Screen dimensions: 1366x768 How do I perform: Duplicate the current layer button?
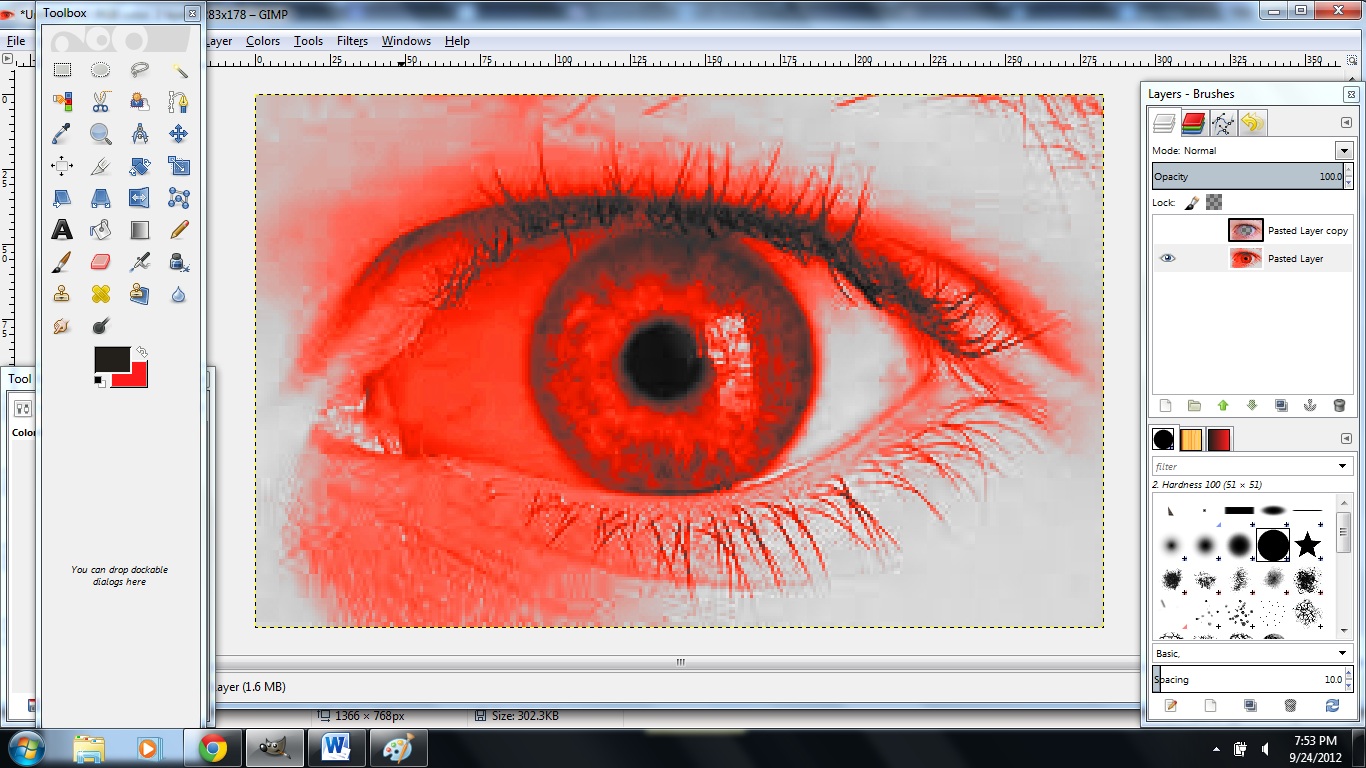pyautogui.click(x=1281, y=406)
